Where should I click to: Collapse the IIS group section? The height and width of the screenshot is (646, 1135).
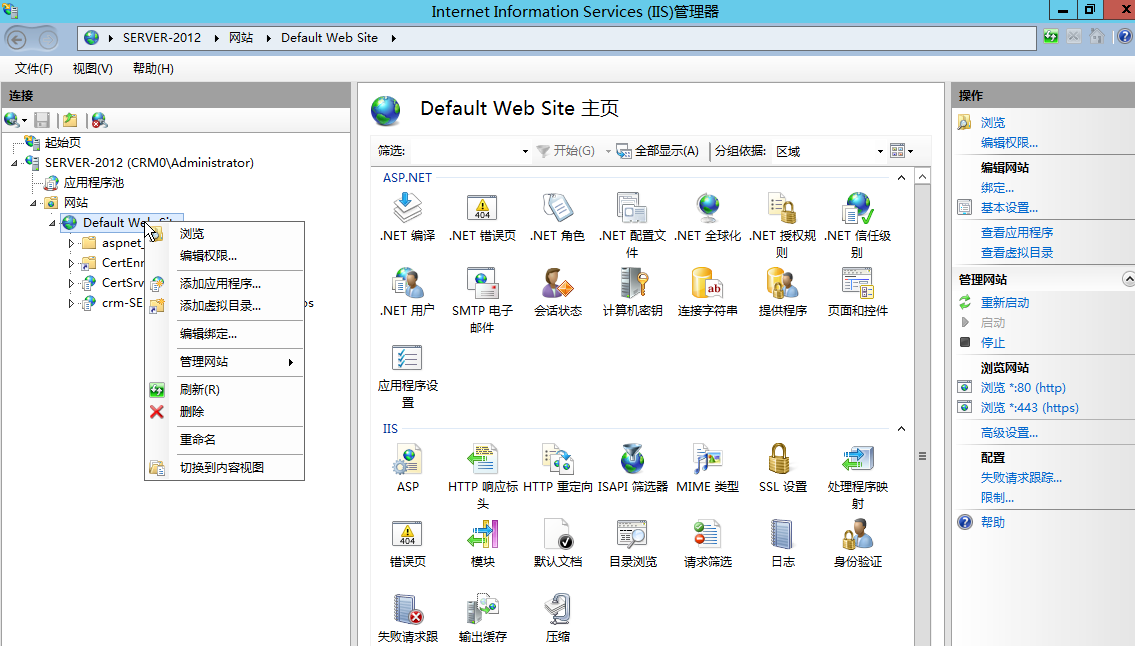901,429
